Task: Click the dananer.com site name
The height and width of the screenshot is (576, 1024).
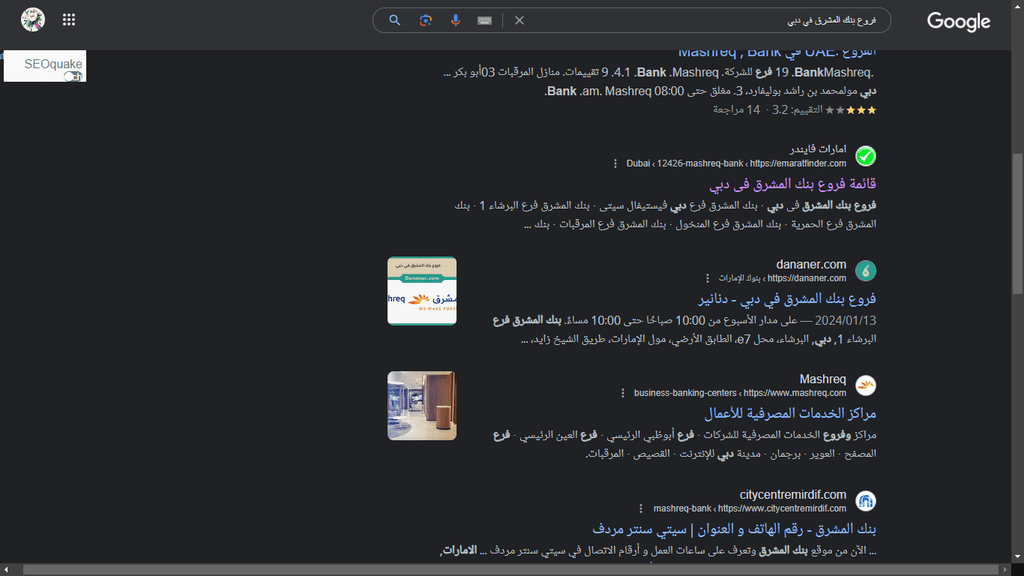Action: (x=811, y=264)
